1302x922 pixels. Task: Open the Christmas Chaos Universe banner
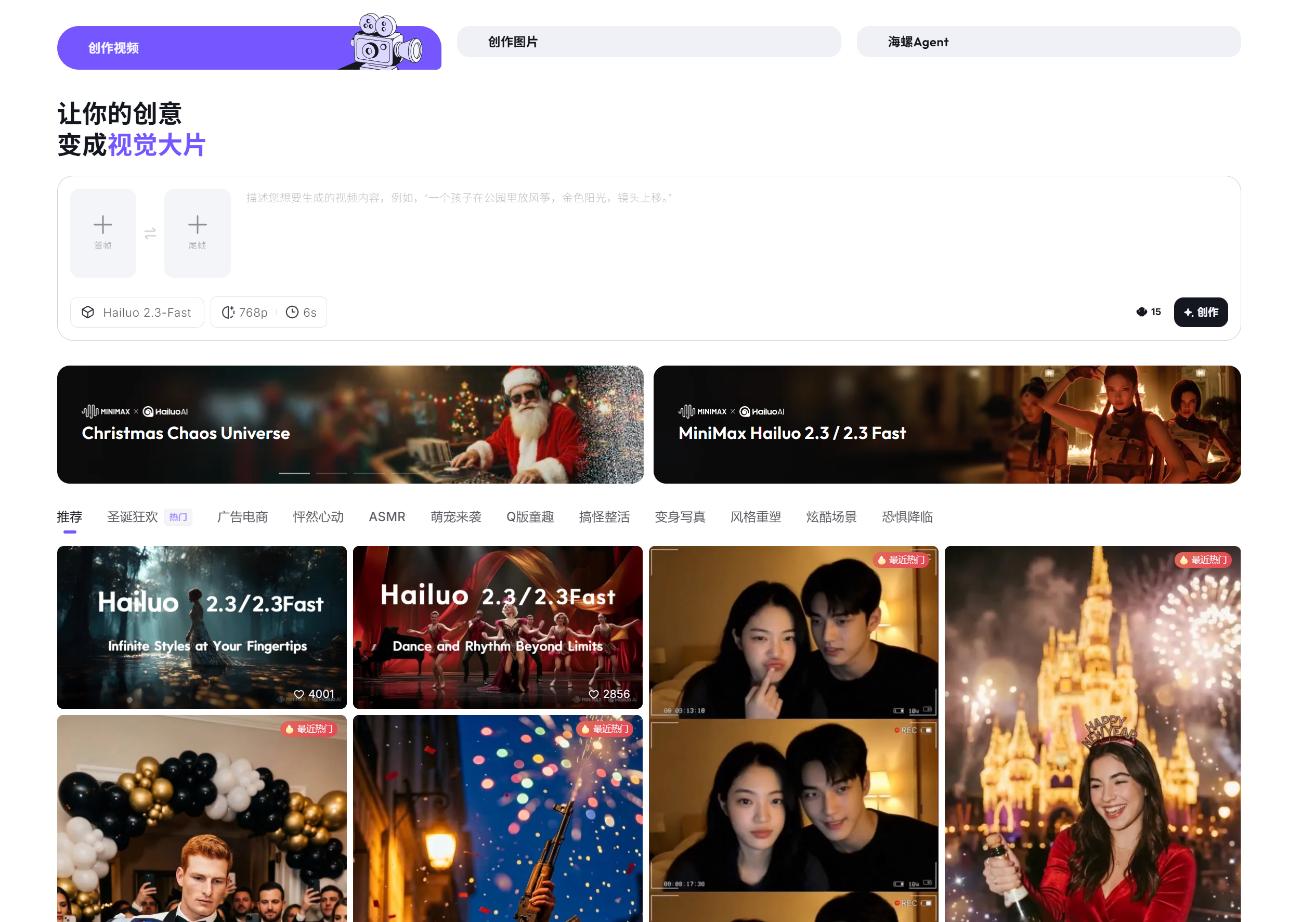pos(350,424)
